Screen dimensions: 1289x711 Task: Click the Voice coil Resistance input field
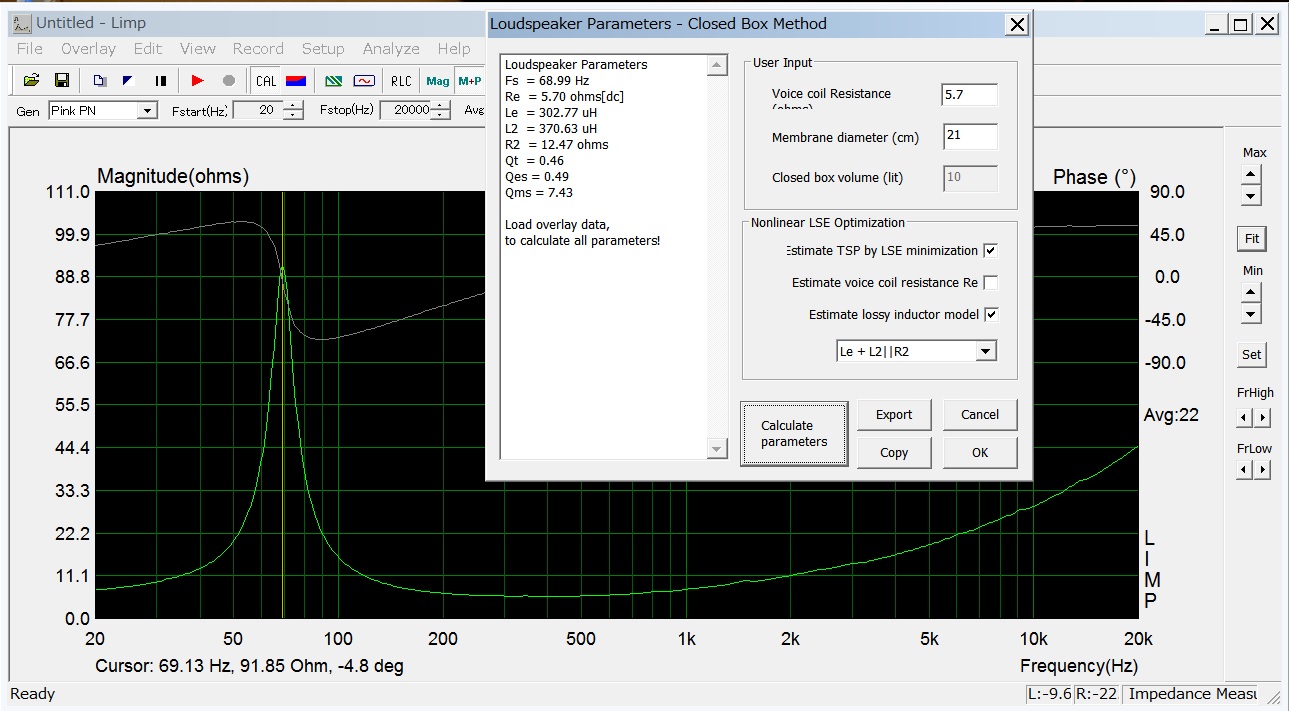tap(970, 94)
